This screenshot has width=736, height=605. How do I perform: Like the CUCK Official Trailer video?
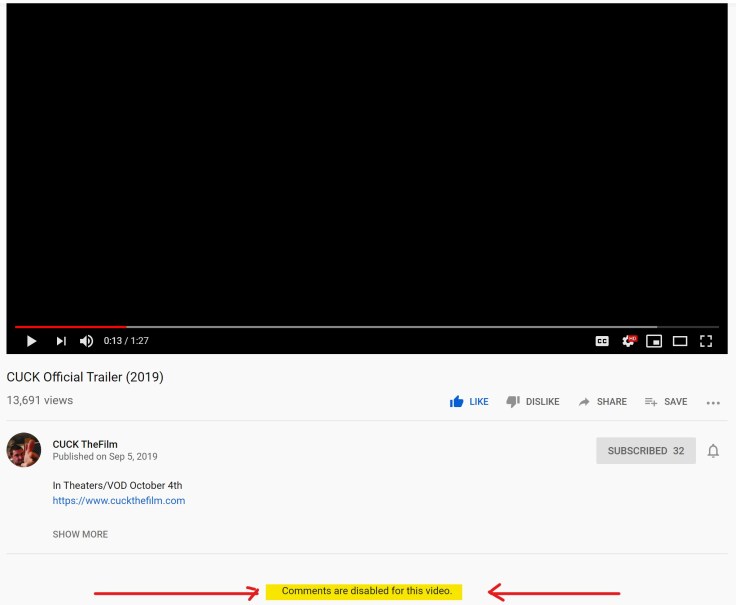tap(469, 401)
